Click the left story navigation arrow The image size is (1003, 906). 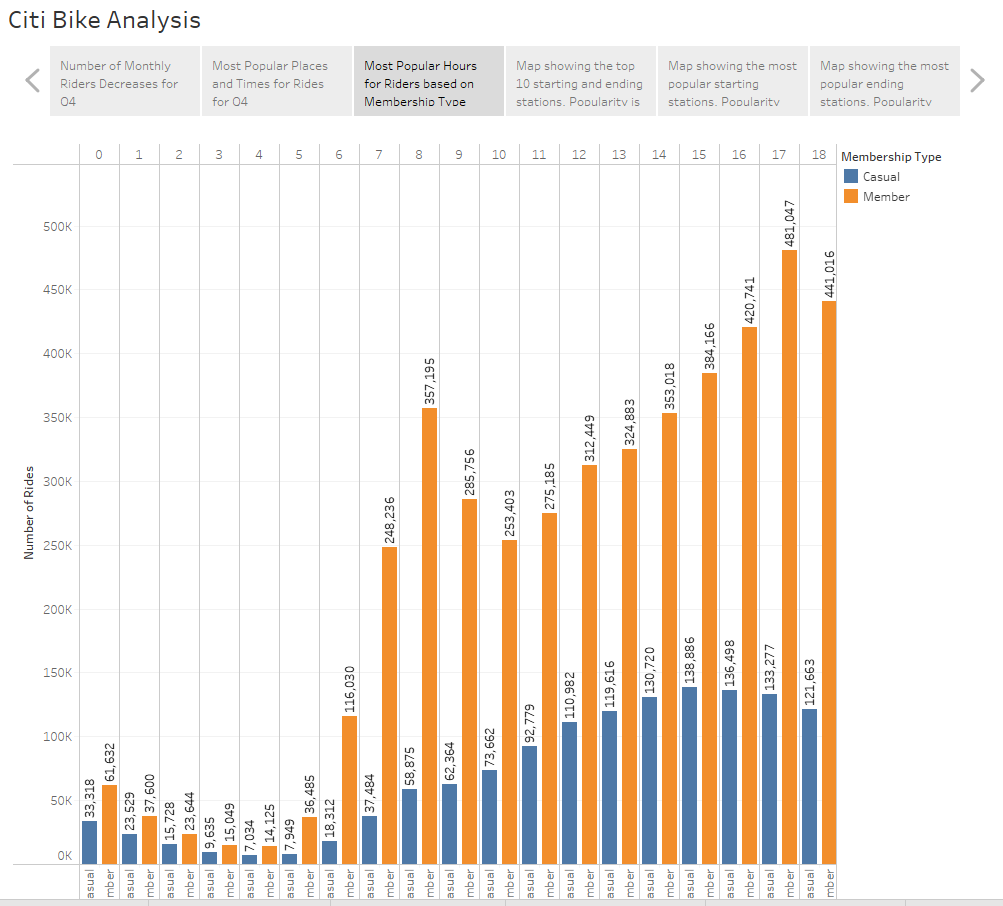[x=31, y=80]
